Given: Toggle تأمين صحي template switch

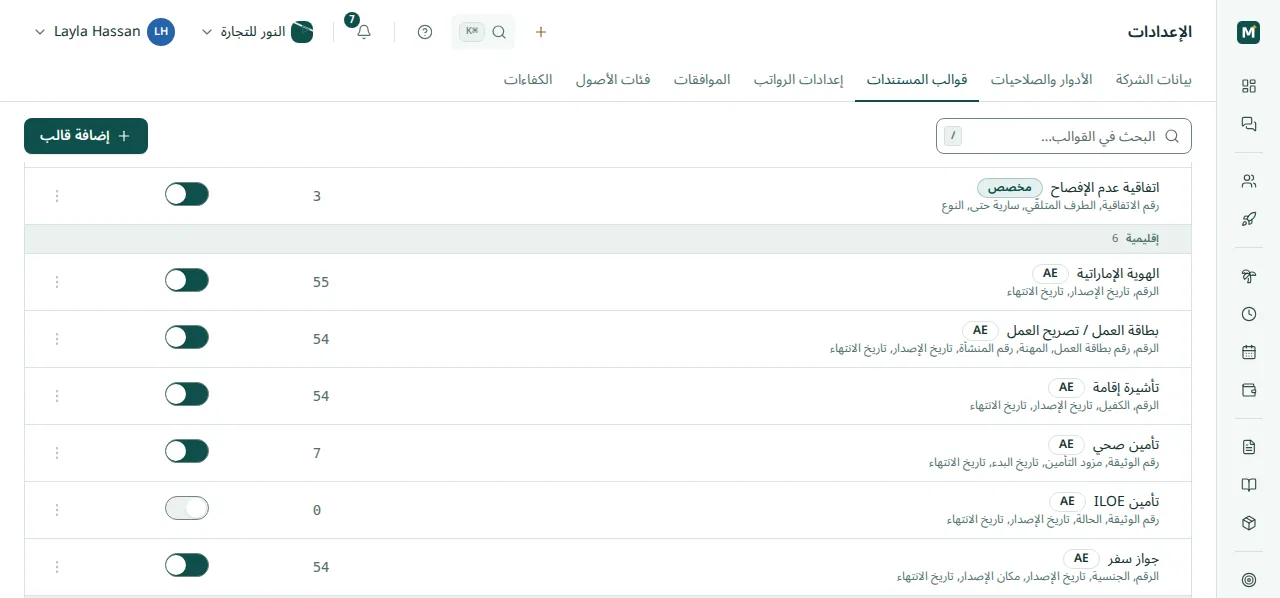Looking at the screenshot, I should tap(187, 451).
